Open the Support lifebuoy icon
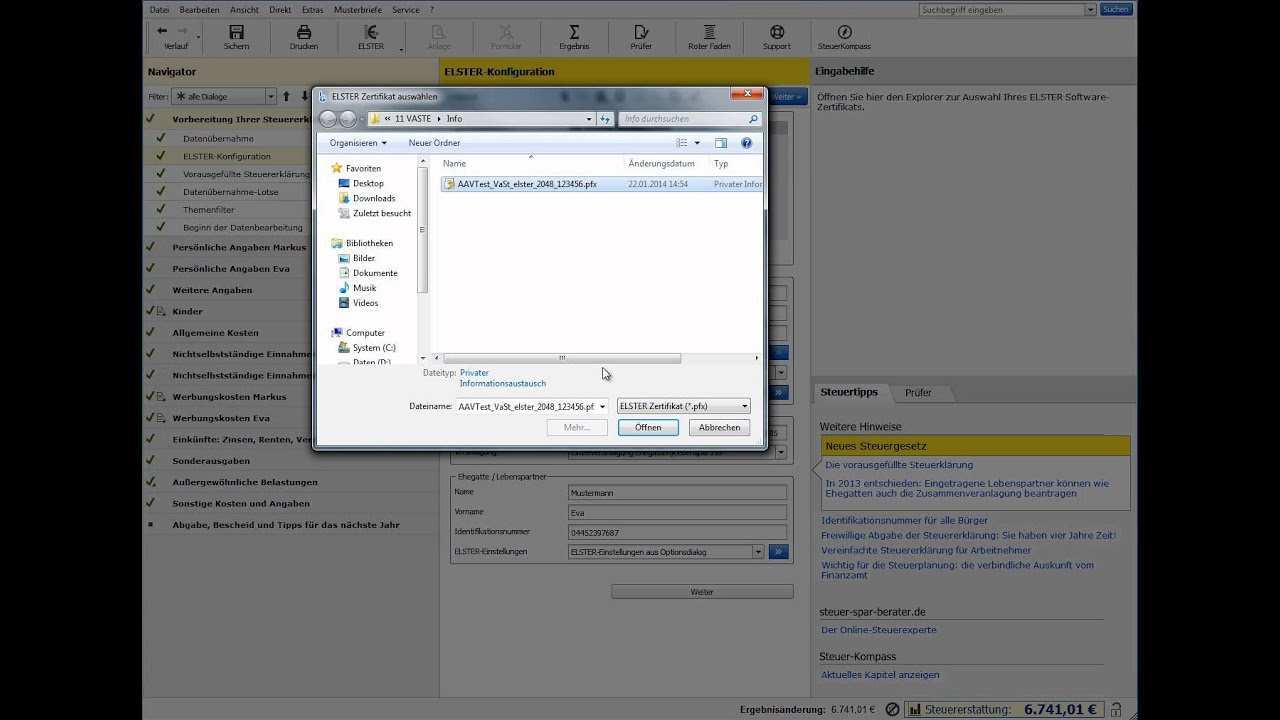Viewport: 1280px width, 720px height. coord(777,33)
